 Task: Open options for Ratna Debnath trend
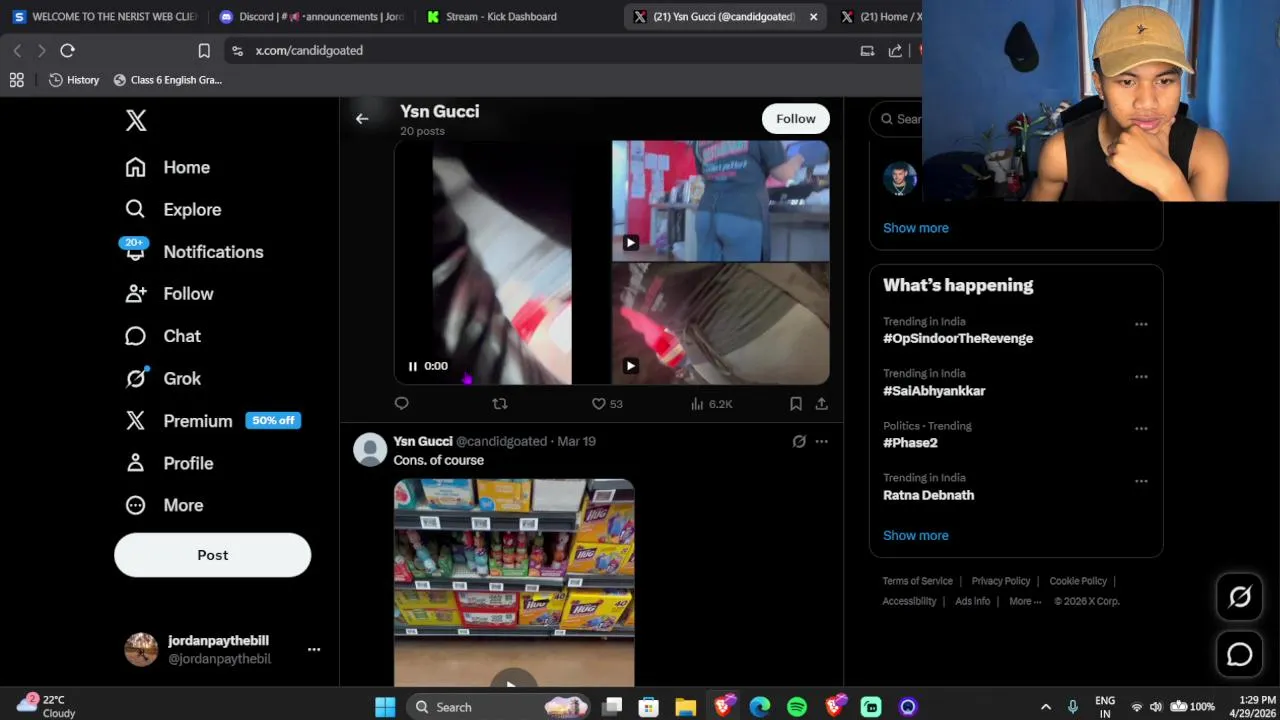point(1141,481)
